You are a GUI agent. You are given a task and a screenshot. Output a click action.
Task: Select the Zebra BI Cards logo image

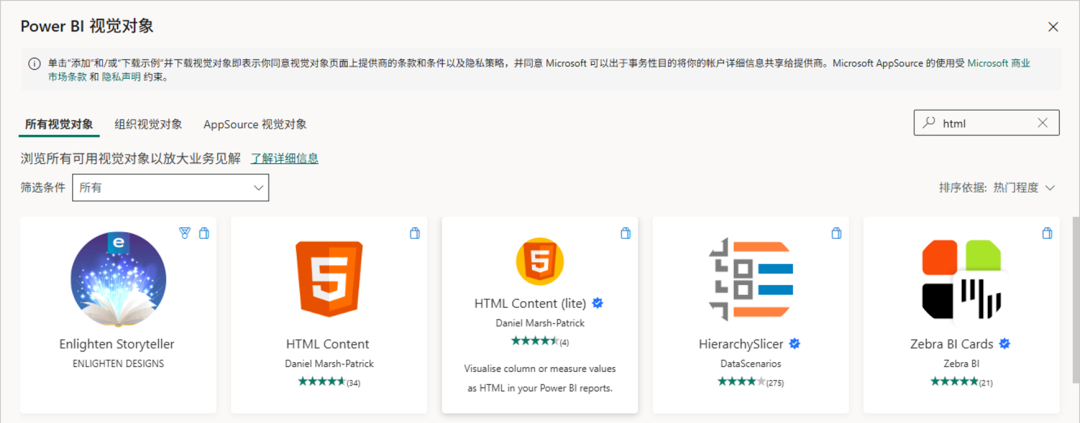point(962,282)
